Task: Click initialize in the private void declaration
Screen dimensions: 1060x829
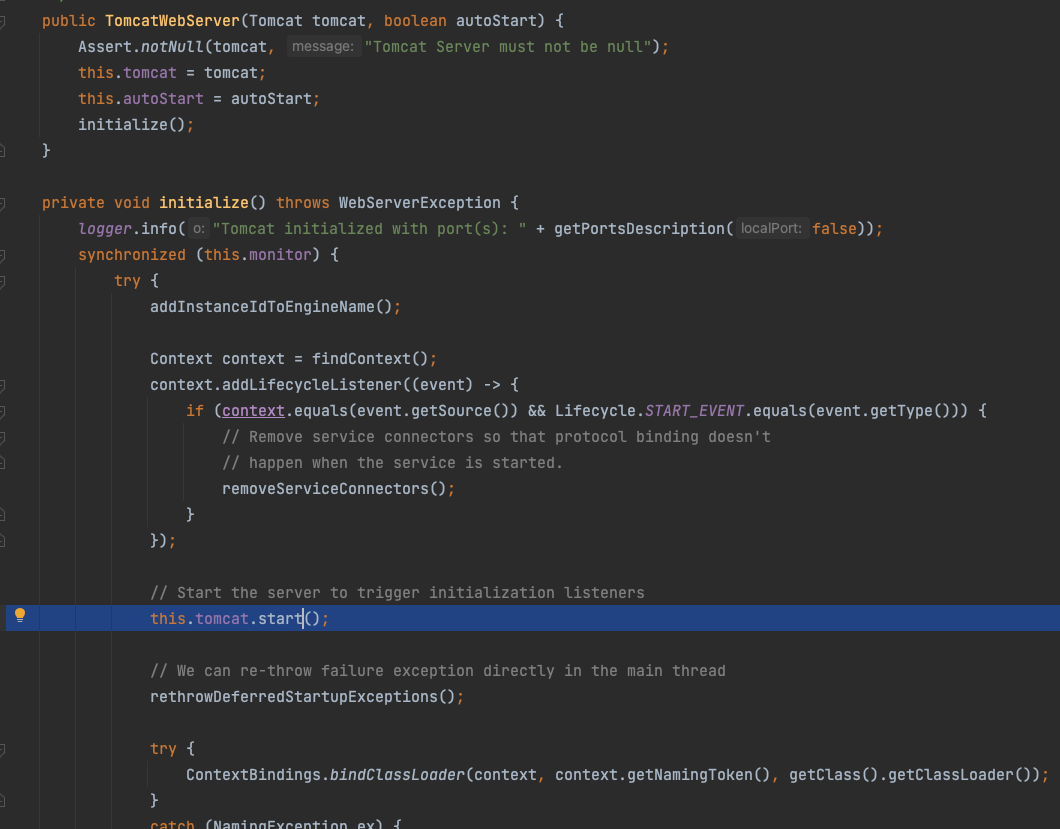Action: click(203, 203)
